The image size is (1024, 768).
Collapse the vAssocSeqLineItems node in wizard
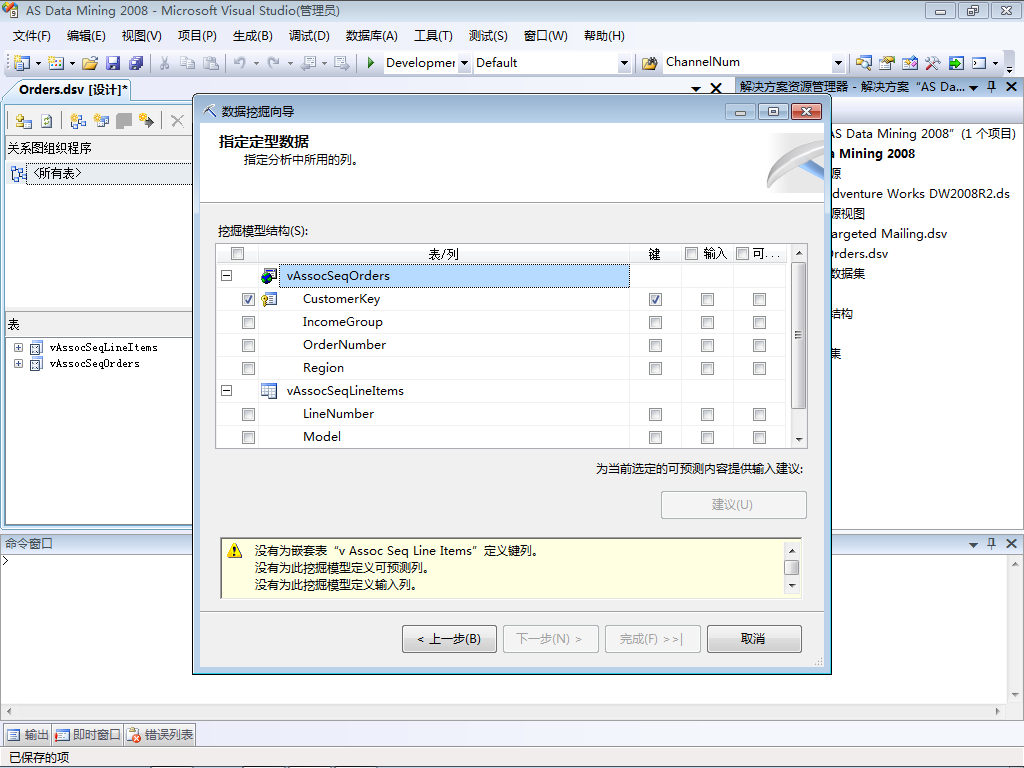click(x=227, y=391)
